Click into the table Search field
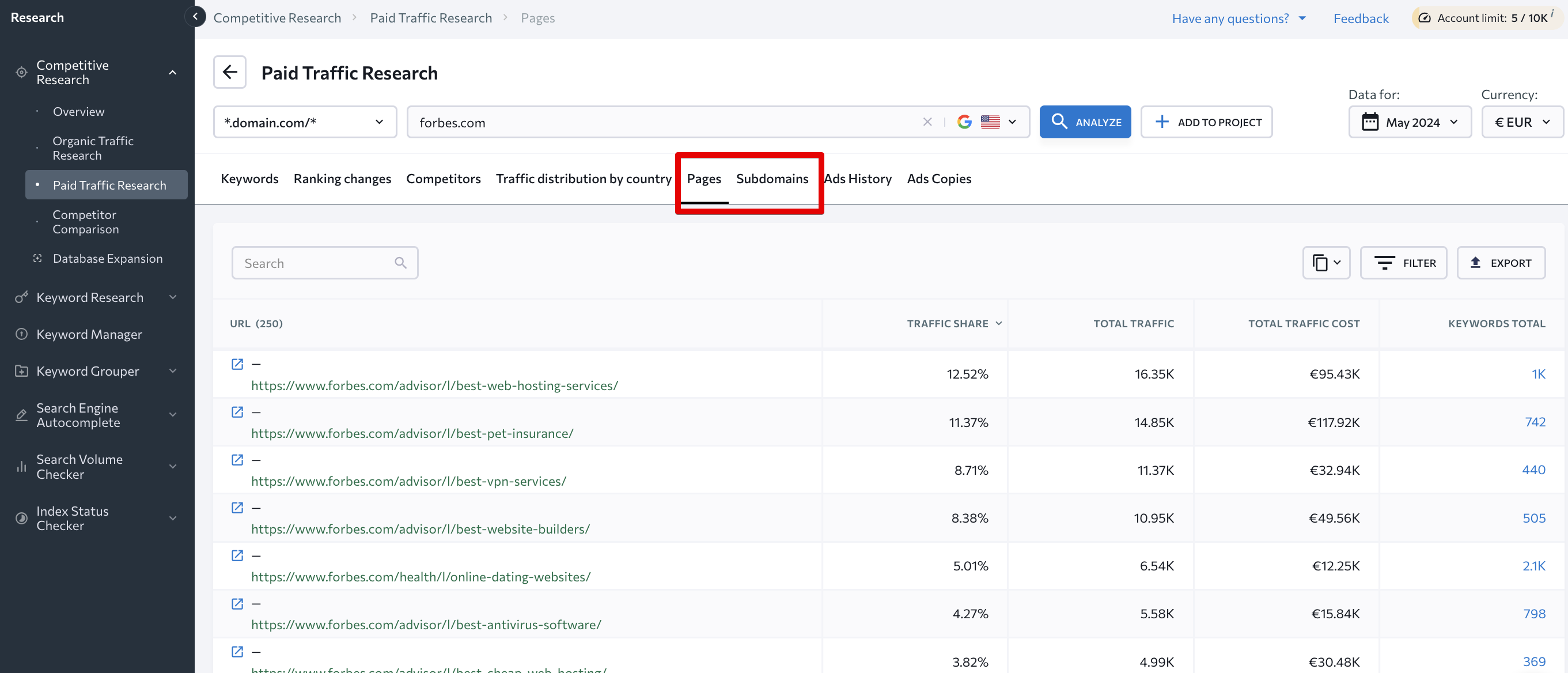 [x=324, y=263]
